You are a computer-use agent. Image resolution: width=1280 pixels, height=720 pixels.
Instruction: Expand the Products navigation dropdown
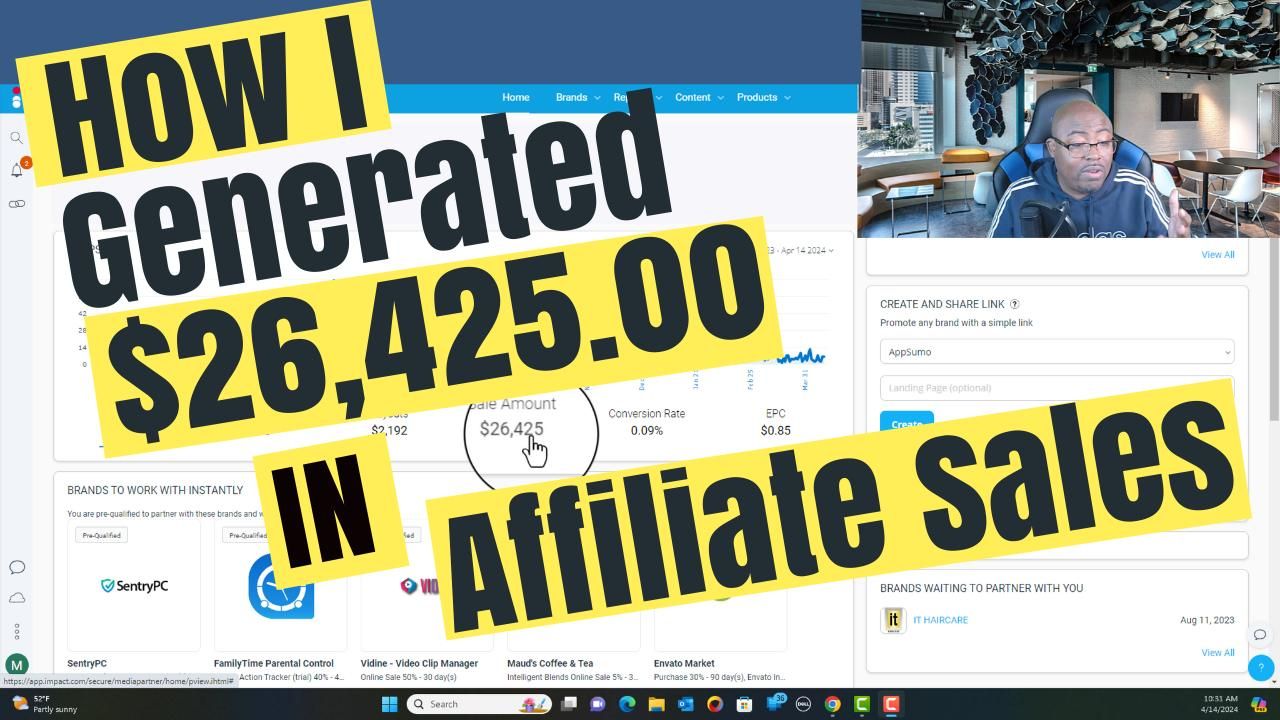click(x=763, y=97)
